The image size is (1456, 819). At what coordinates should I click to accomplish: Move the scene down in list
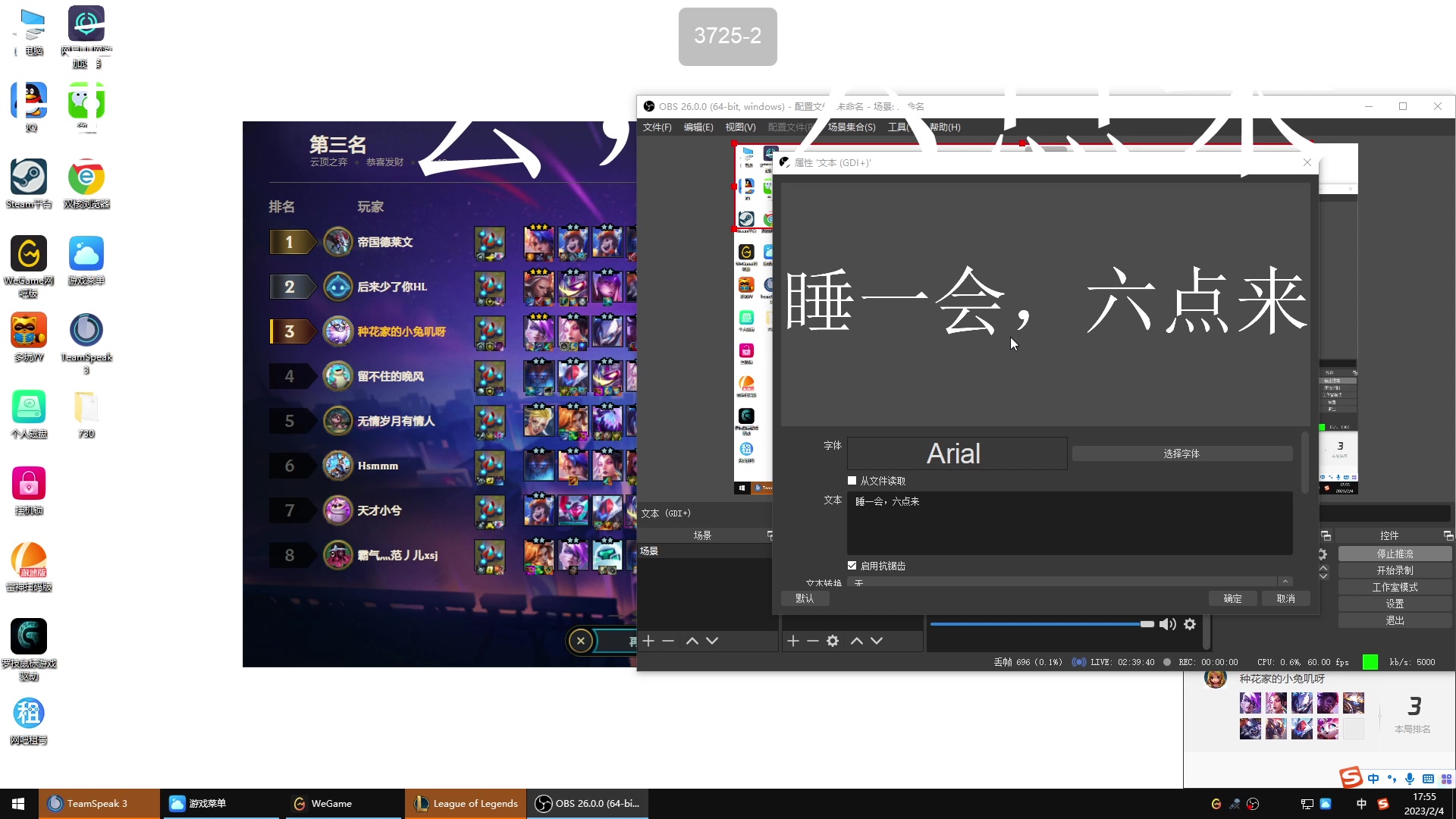tap(712, 641)
